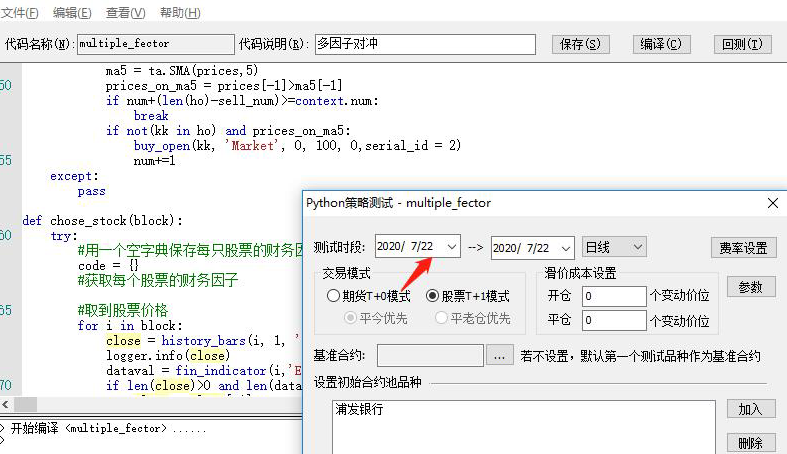Click the 保存(S) button
This screenshot has height=454, width=787.
pos(580,44)
